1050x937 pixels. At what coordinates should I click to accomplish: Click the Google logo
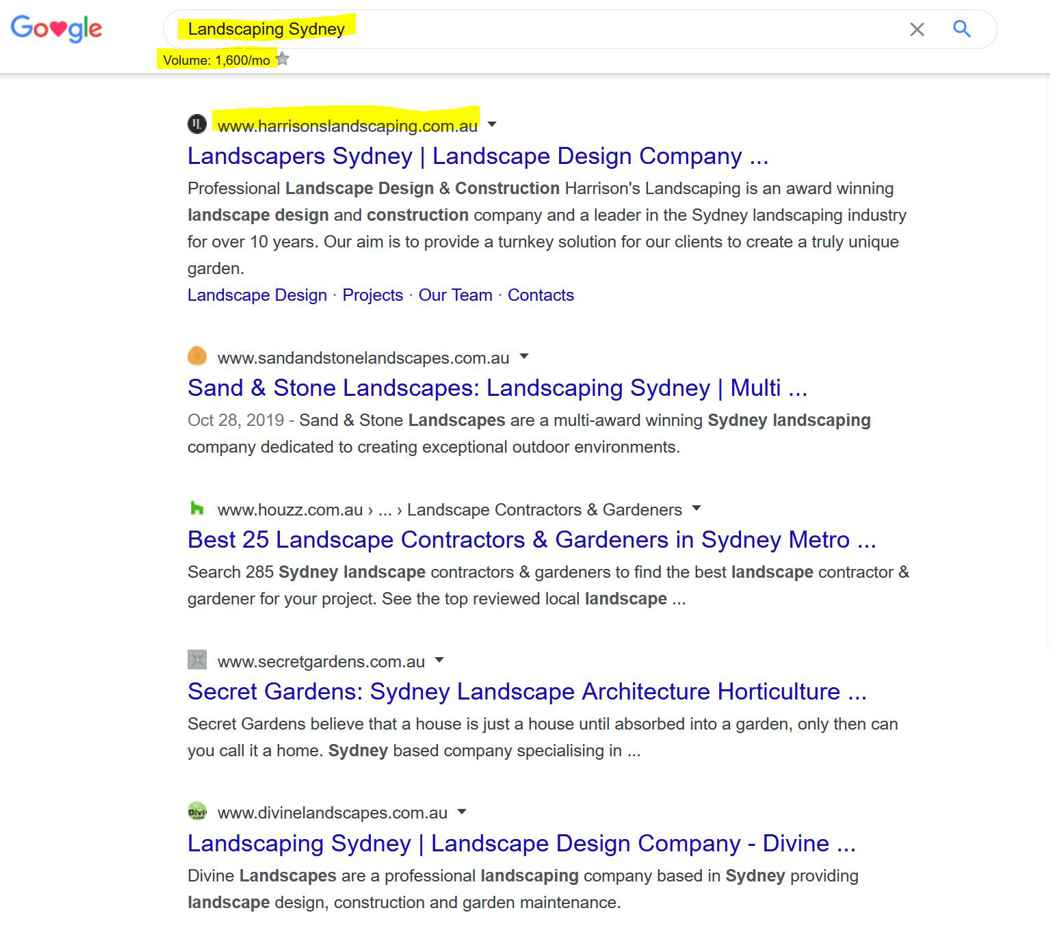click(55, 29)
